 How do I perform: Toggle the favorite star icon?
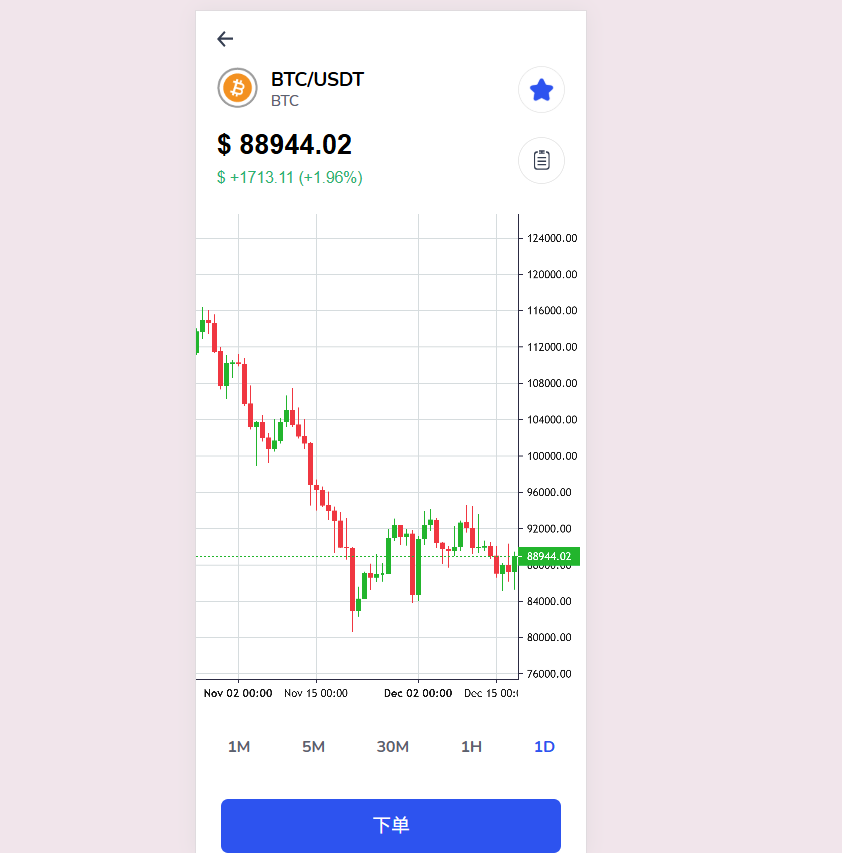pyautogui.click(x=541, y=90)
